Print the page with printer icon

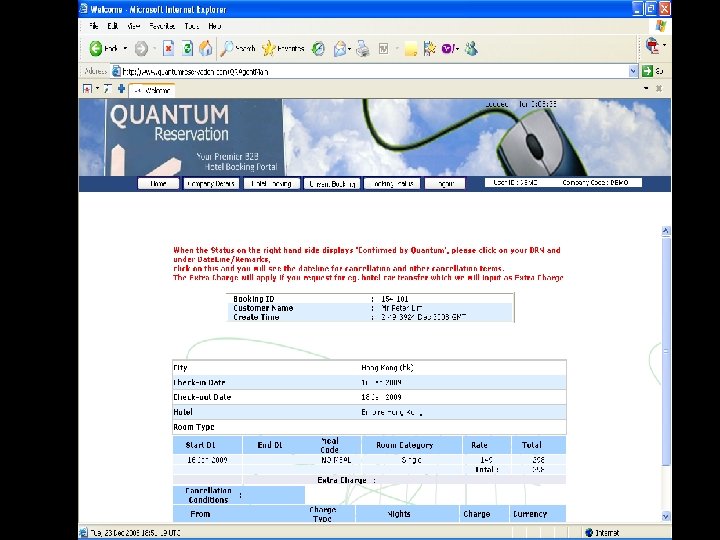click(x=363, y=48)
